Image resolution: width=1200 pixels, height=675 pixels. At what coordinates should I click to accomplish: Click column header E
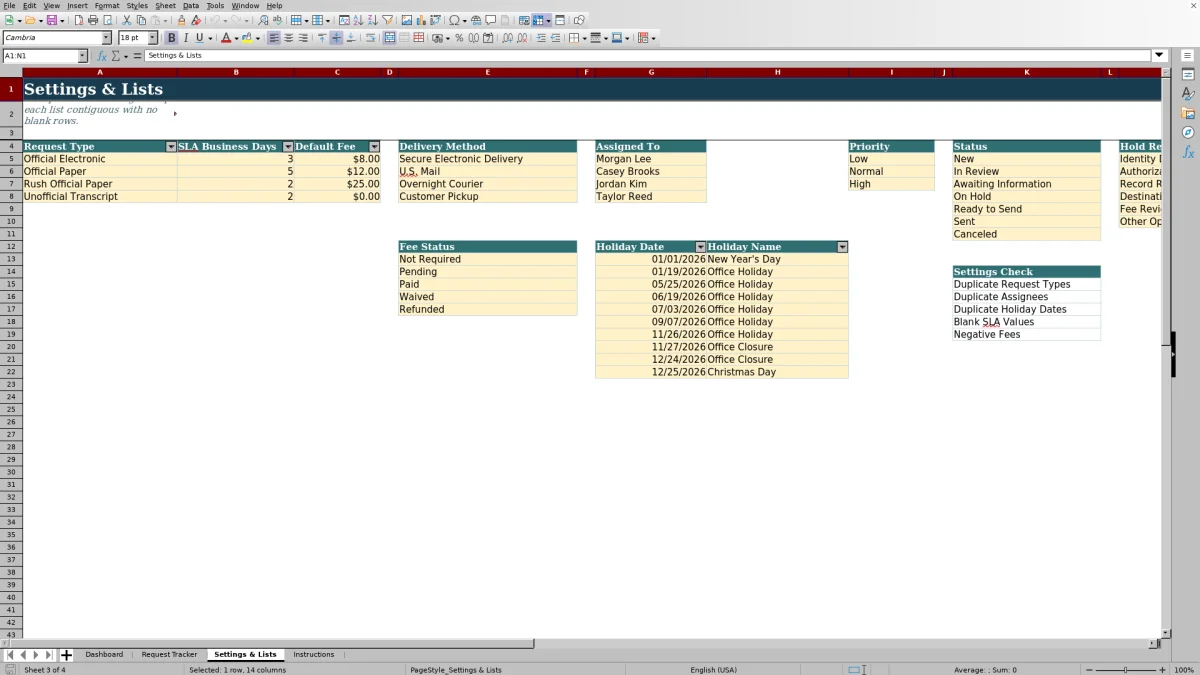(x=488, y=73)
